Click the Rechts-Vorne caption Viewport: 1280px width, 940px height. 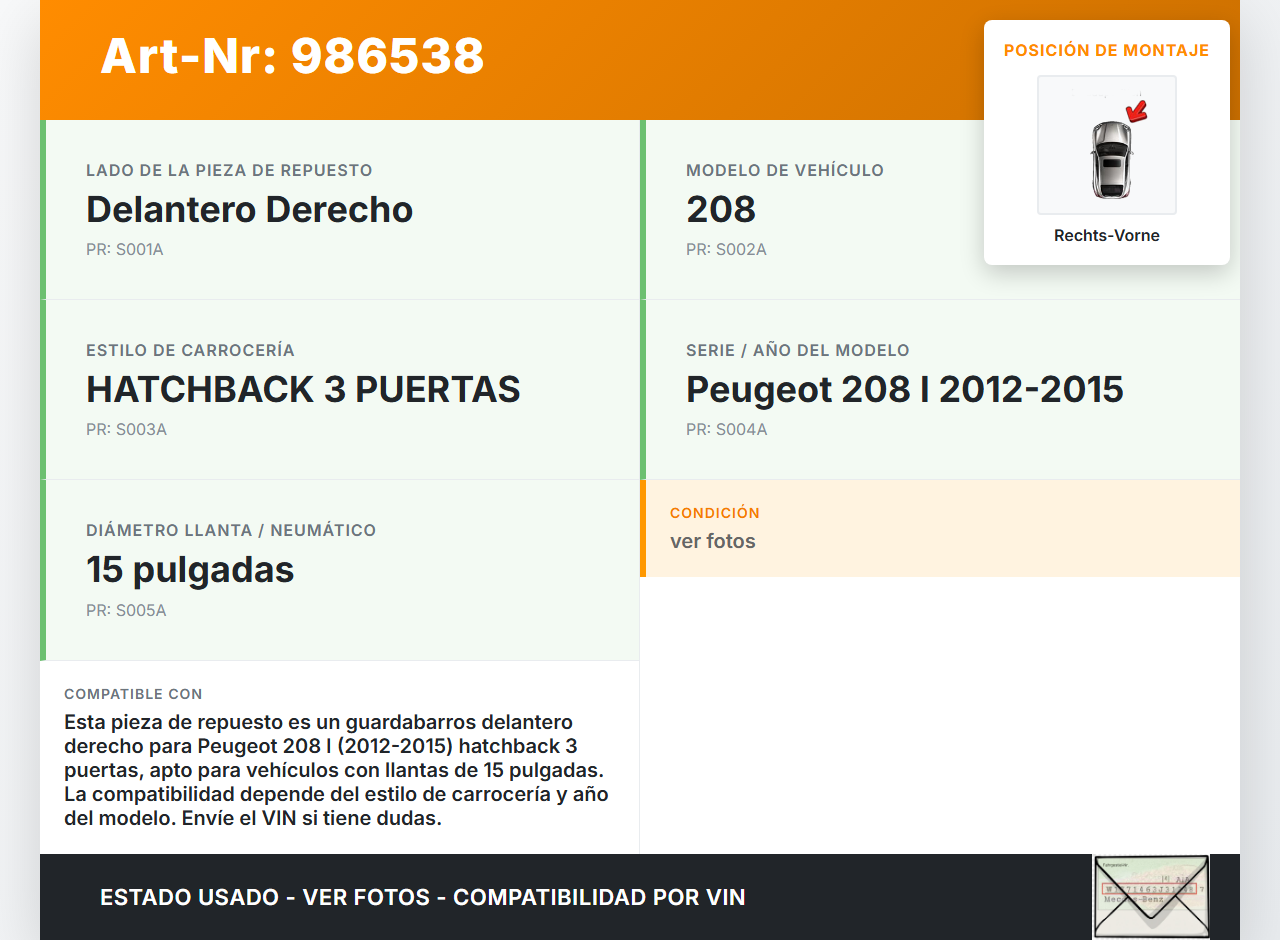pos(1106,236)
